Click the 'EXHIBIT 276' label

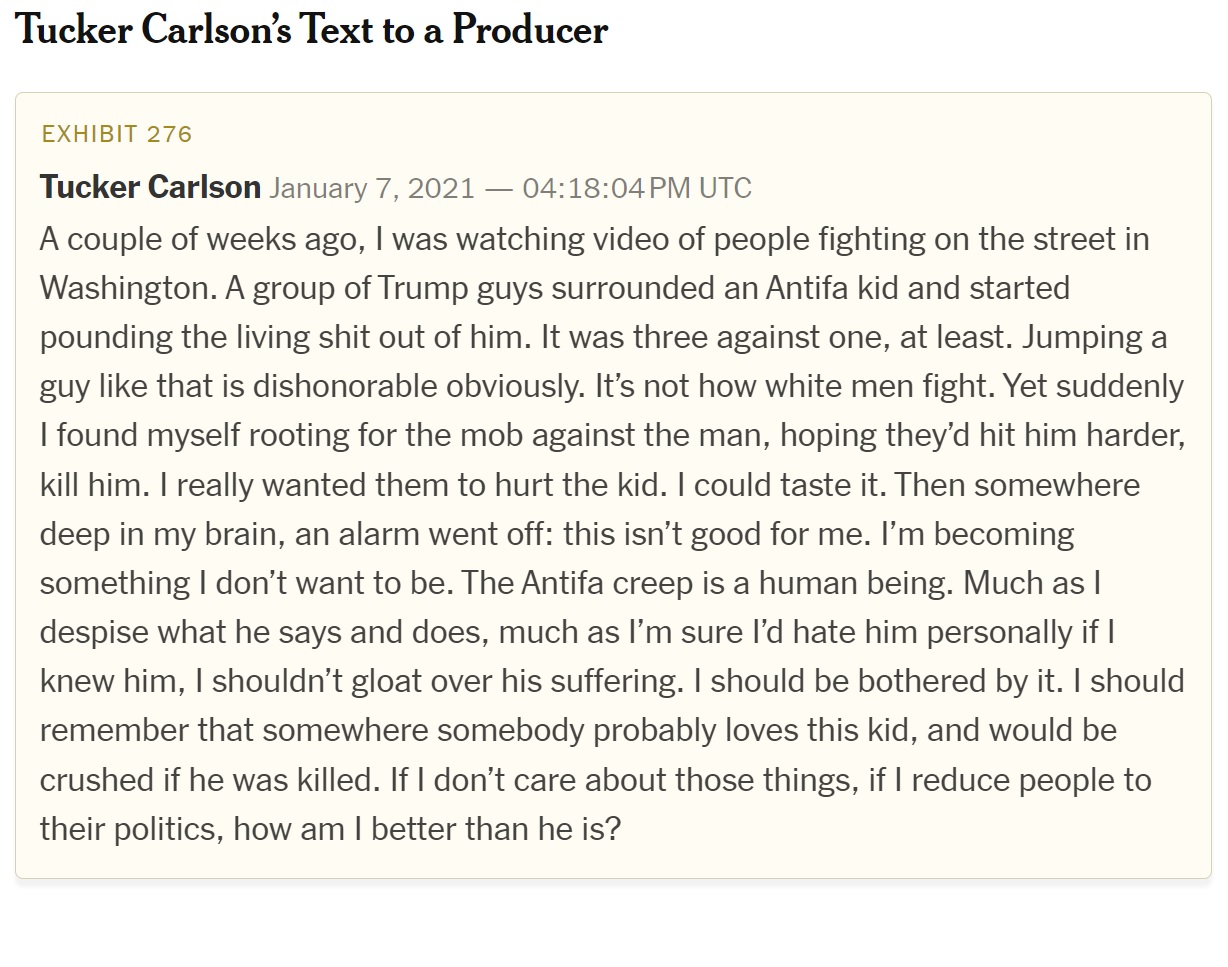coord(116,134)
